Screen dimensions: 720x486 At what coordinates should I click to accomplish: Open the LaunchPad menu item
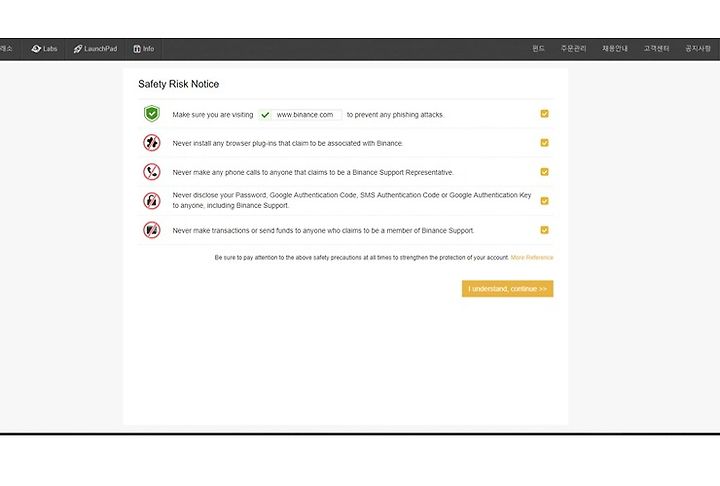tap(96, 49)
